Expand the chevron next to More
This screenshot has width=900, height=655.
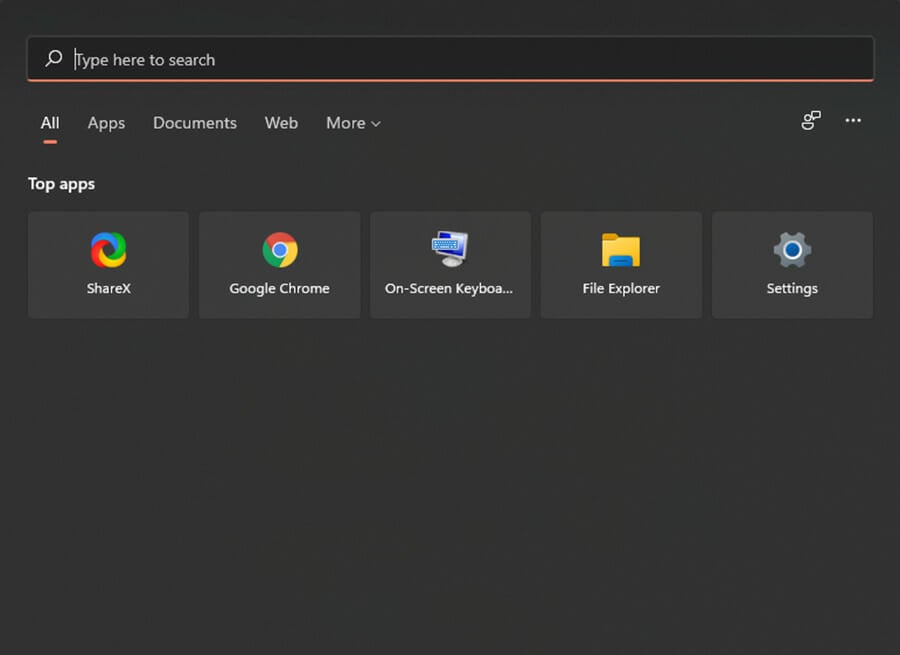(x=376, y=124)
